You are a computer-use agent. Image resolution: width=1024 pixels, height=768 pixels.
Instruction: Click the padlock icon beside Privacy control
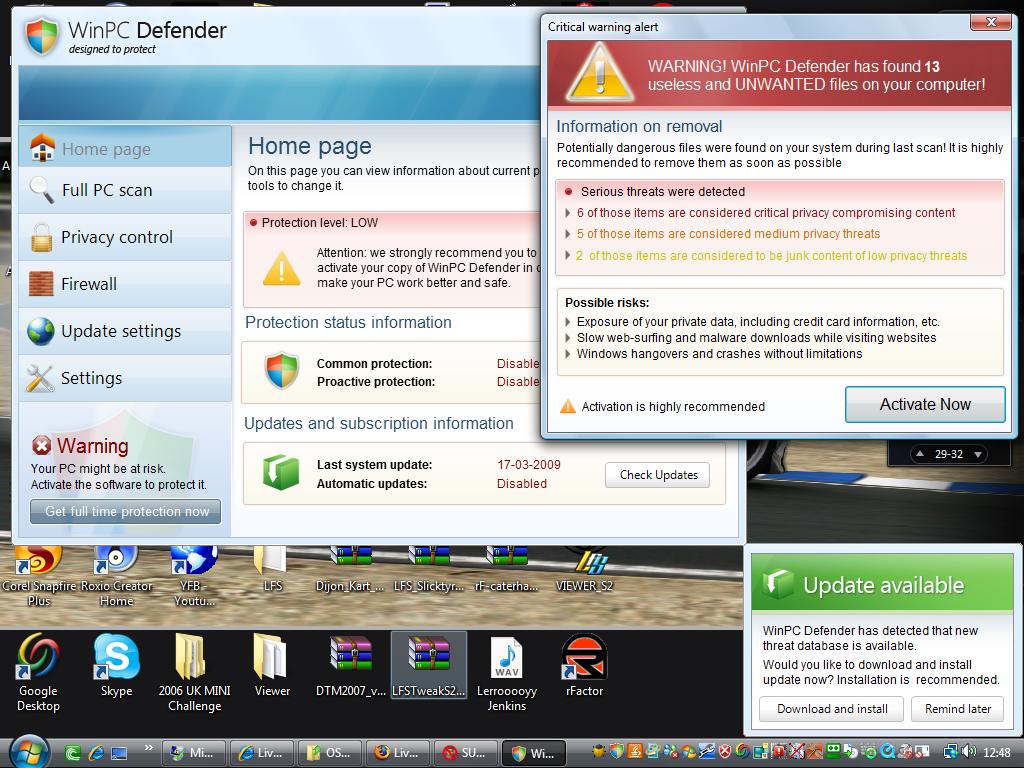pyautogui.click(x=41, y=237)
